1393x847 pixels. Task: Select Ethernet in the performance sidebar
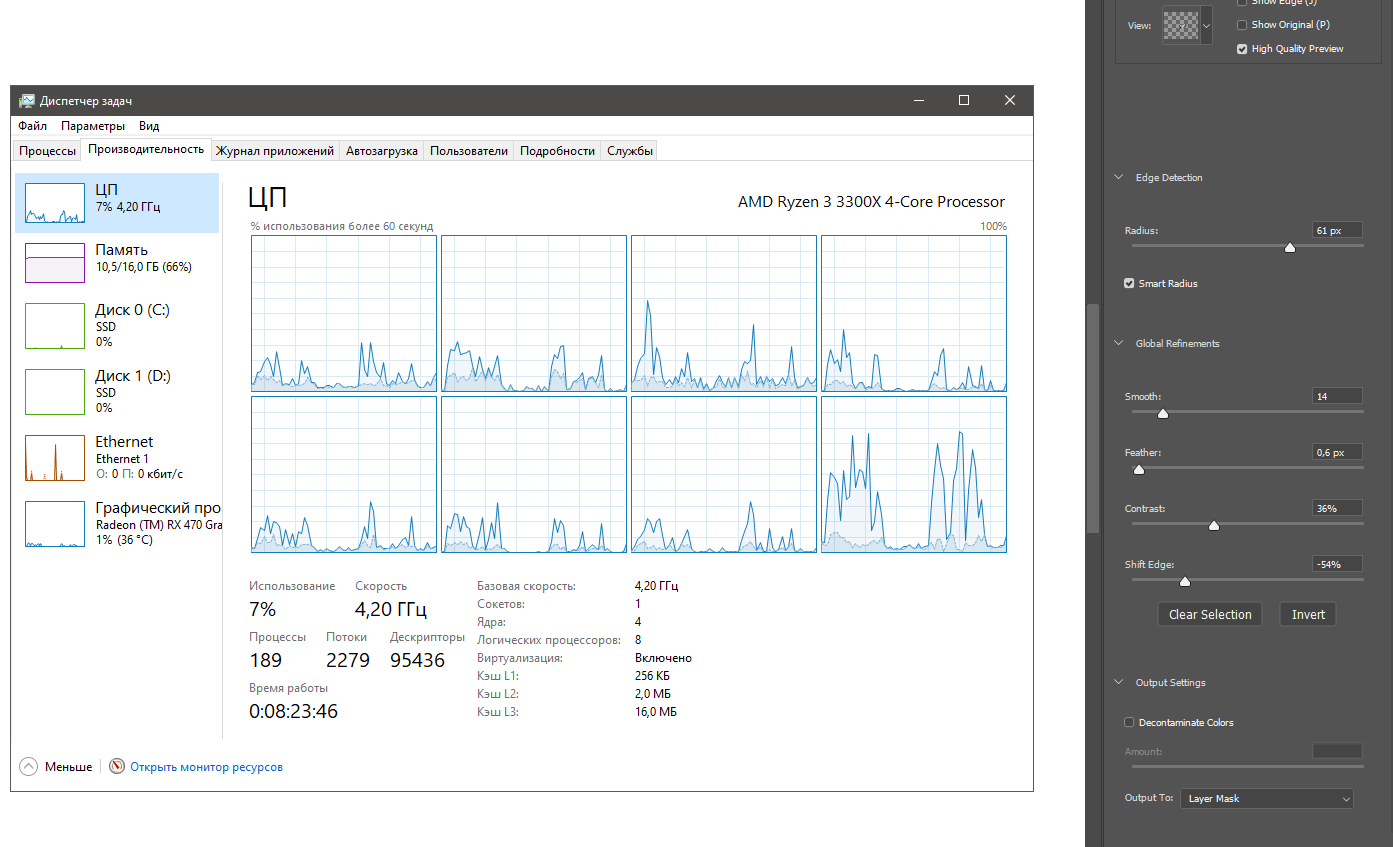pos(118,457)
